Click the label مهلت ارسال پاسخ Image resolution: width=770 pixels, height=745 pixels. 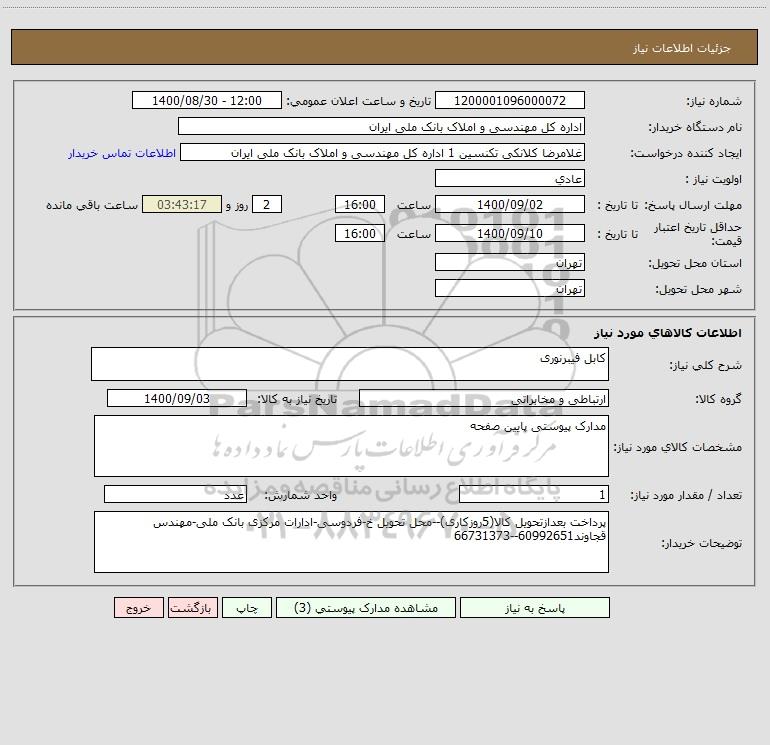point(693,205)
